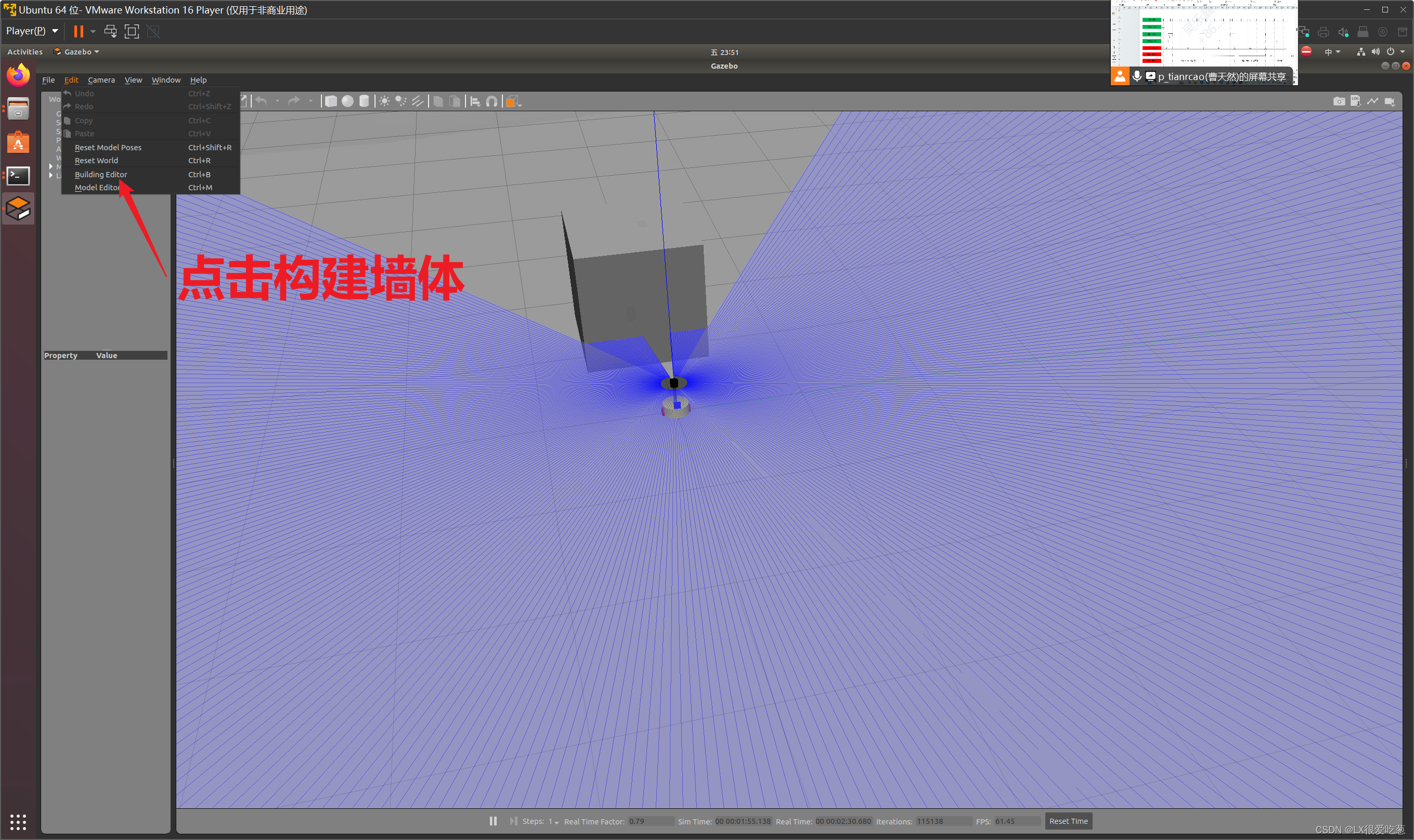Open undo history dropdown arrow
The image size is (1414, 840).
point(278,101)
